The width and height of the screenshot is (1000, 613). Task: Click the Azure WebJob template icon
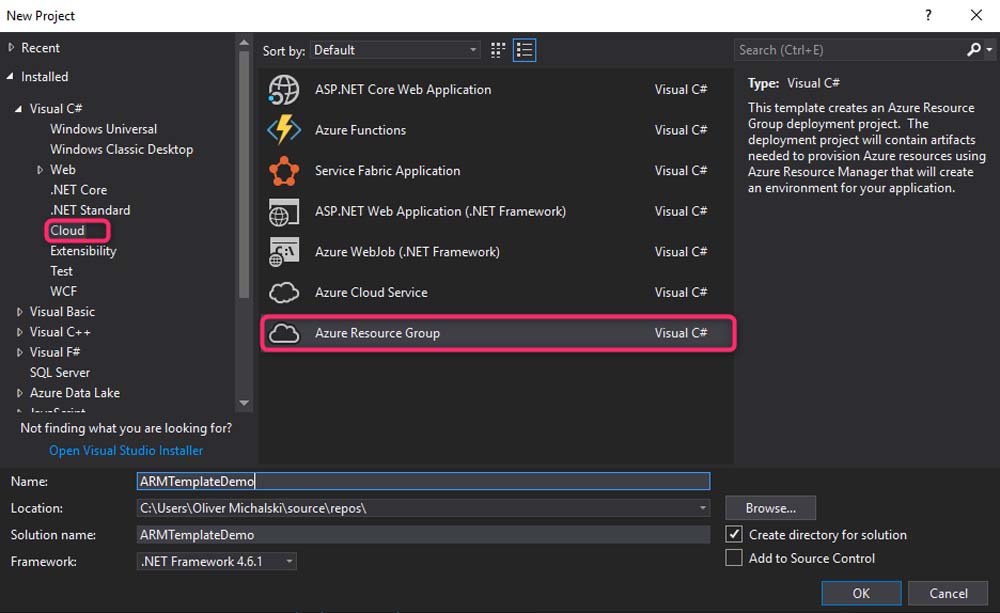pyautogui.click(x=284, y=252)
